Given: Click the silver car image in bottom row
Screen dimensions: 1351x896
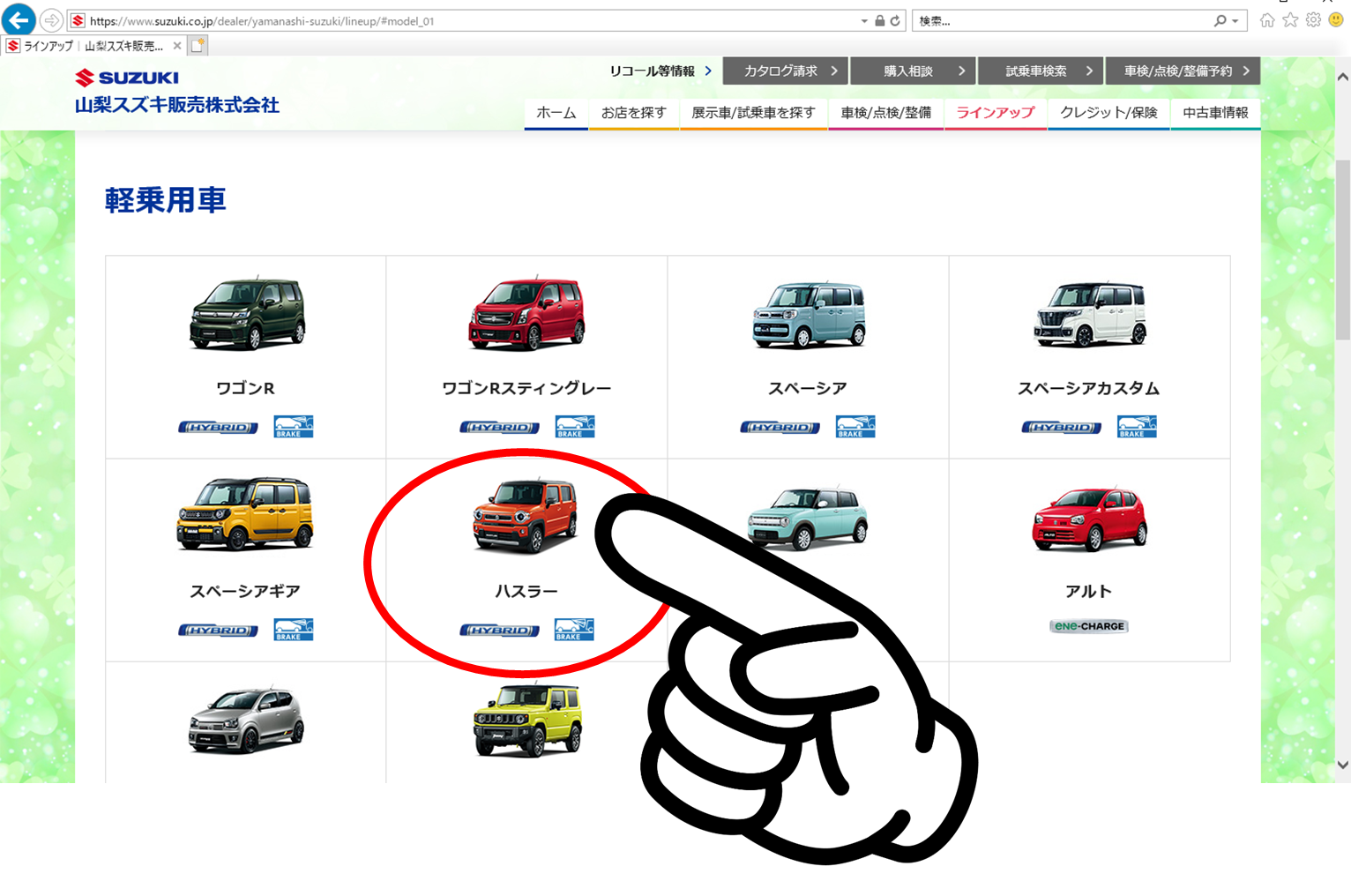Looking at the screenshot, I should coord(246,721).
